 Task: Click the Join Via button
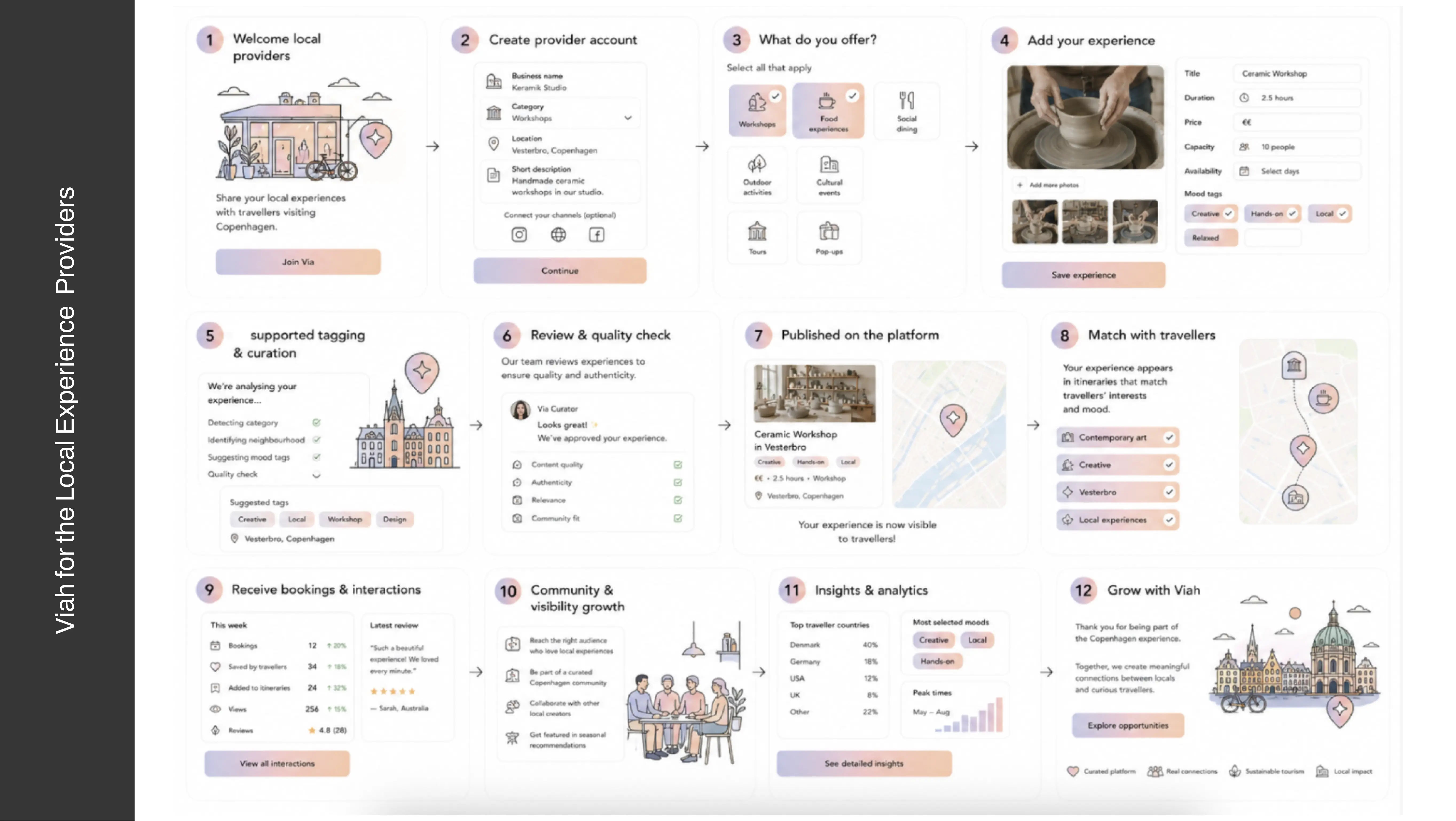click(298, 262)
